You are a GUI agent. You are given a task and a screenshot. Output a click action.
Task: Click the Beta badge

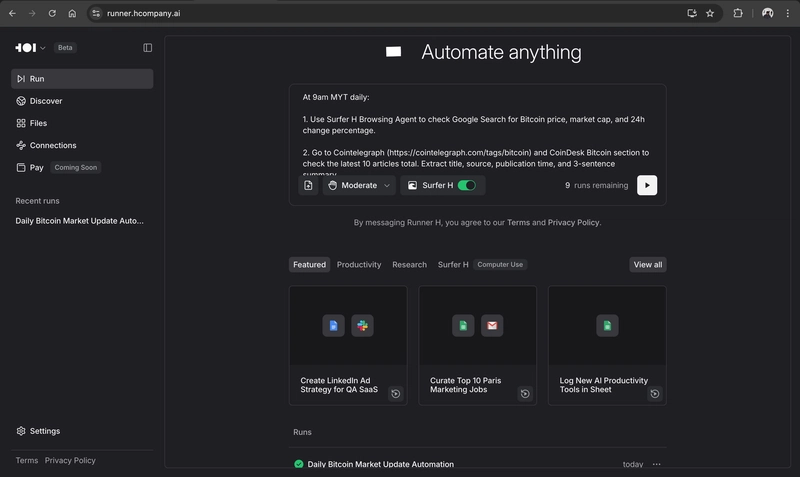point(65,47)
